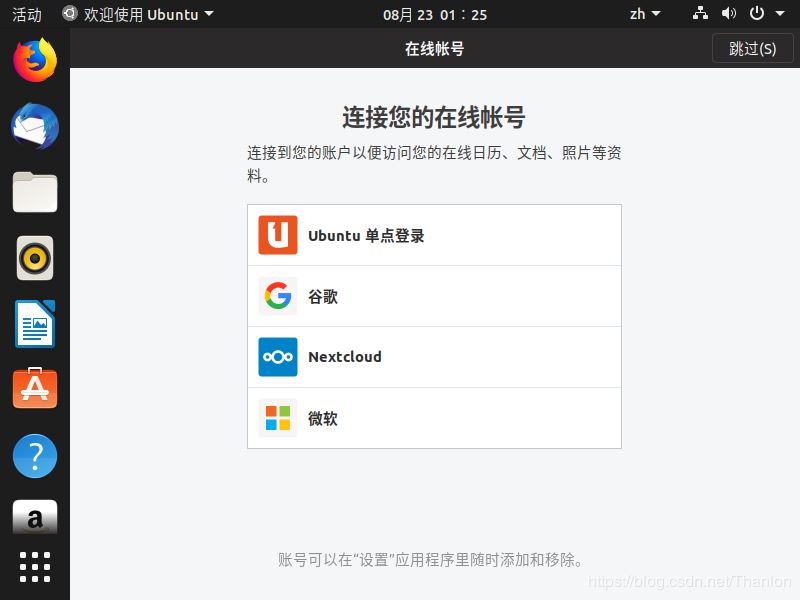Expand the 欢迎使用 Ubuntu app menu
800x600 pixels.
coord(138,14)
